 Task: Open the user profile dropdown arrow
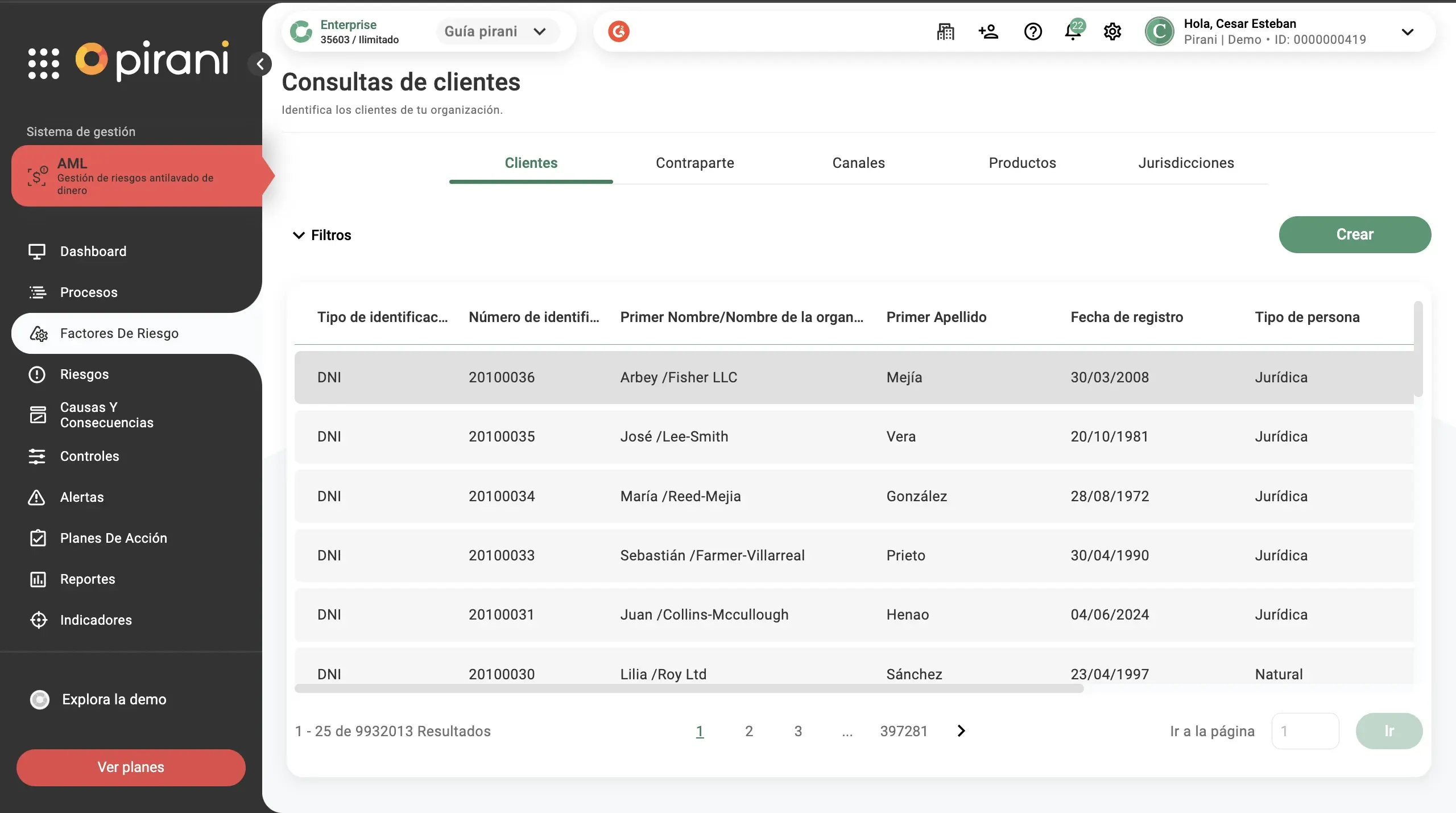click(x=1408, y=32)
